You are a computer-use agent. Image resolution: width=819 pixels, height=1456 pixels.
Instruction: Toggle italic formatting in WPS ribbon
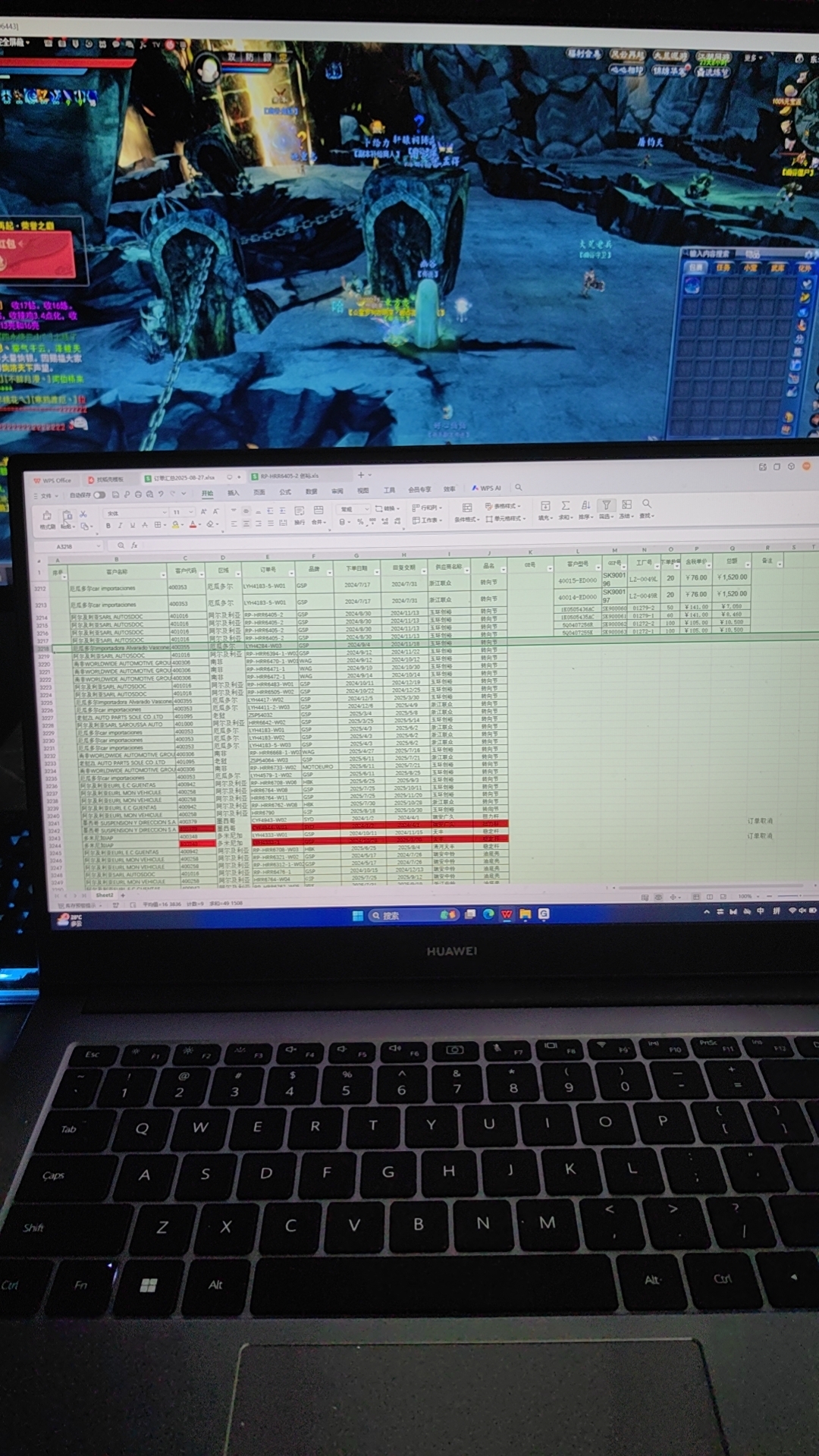[120, 525]
